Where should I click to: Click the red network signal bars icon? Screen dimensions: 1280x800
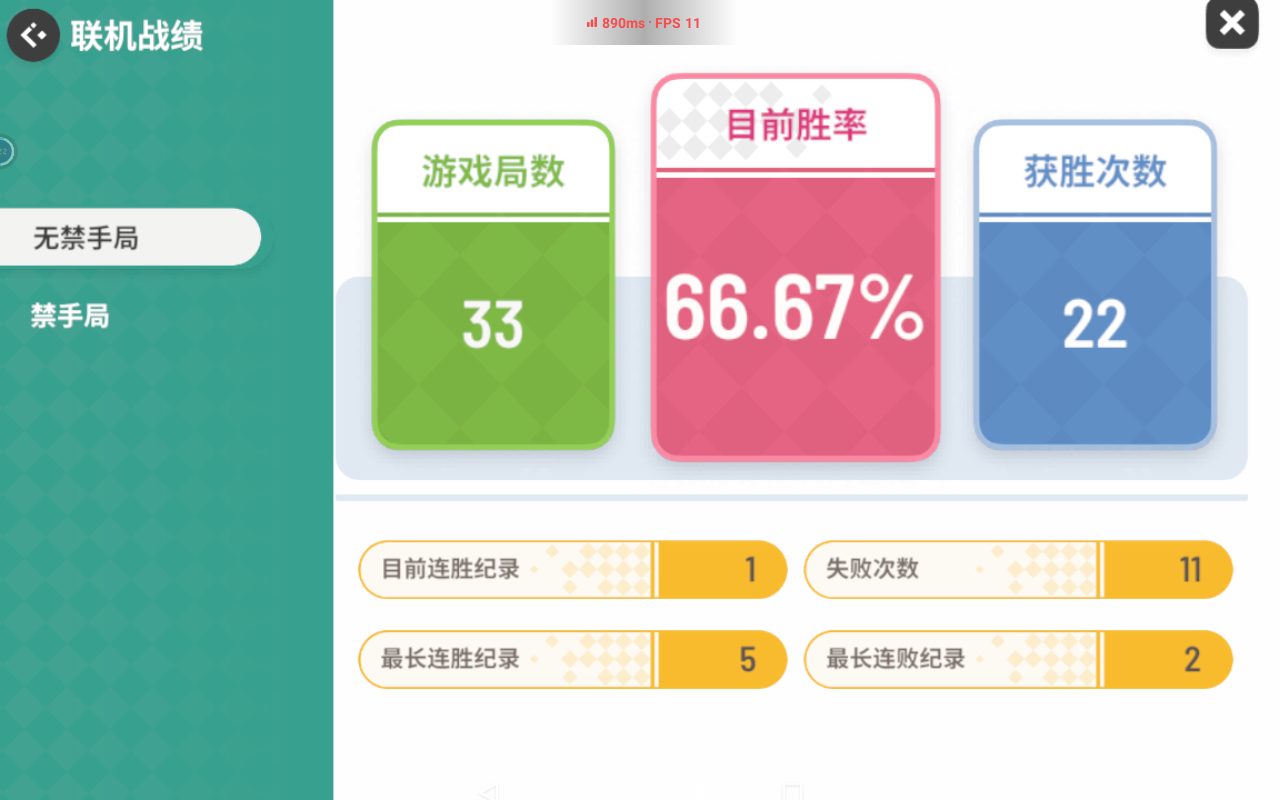coord(591,23)
